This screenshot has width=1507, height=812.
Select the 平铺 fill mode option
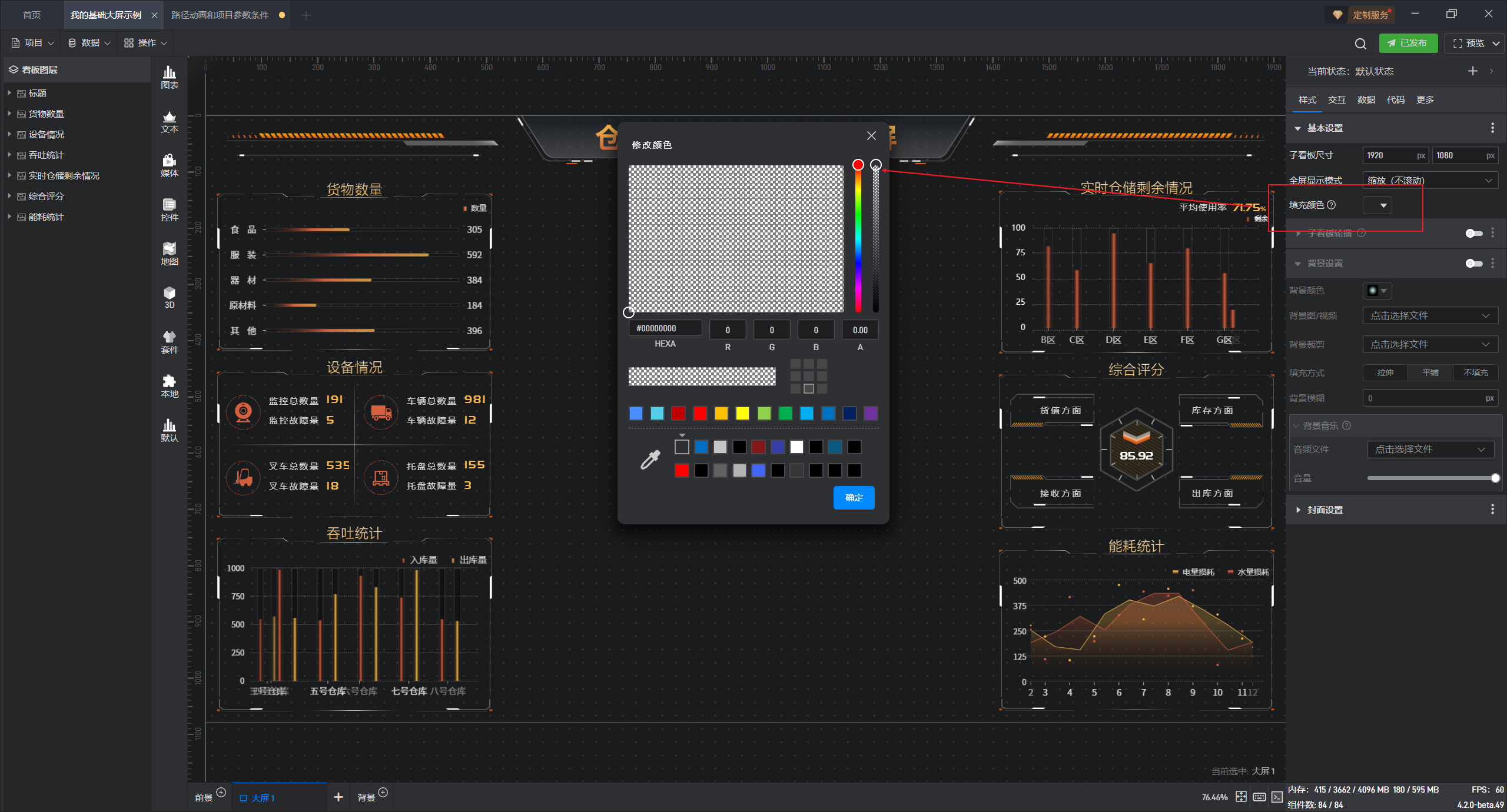(x=1430, y=372)
